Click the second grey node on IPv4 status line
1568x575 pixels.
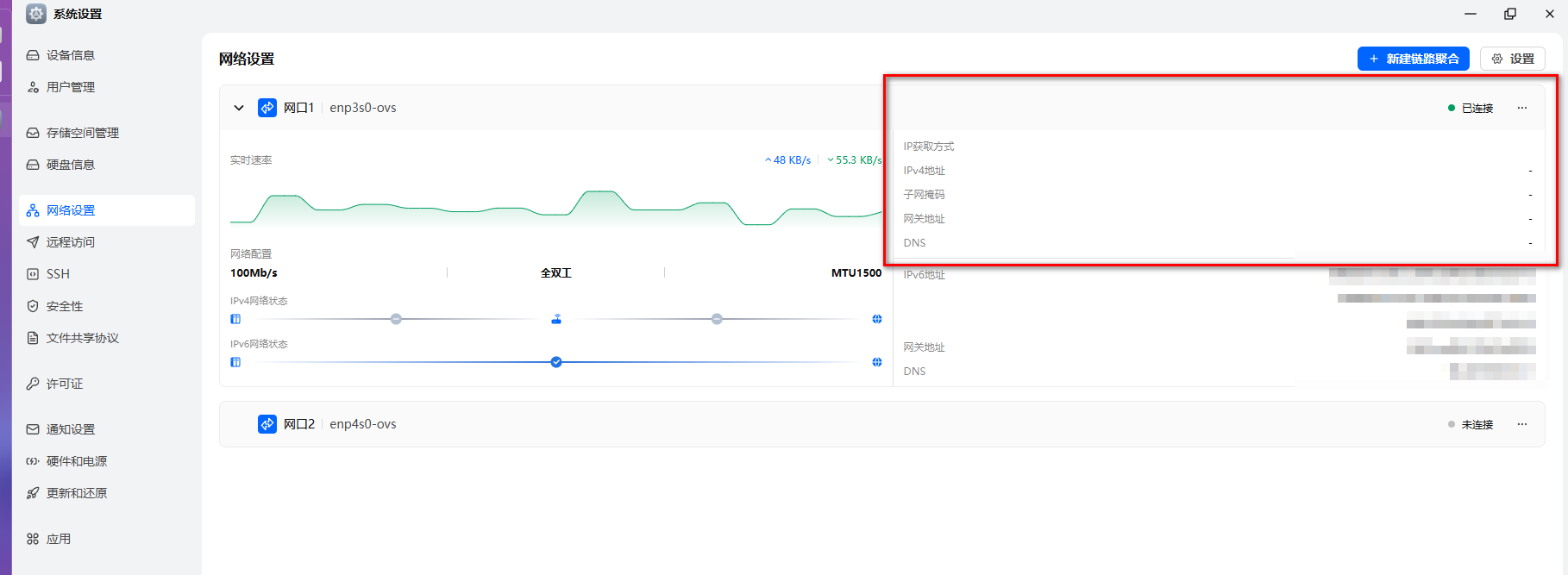point(717,319)
